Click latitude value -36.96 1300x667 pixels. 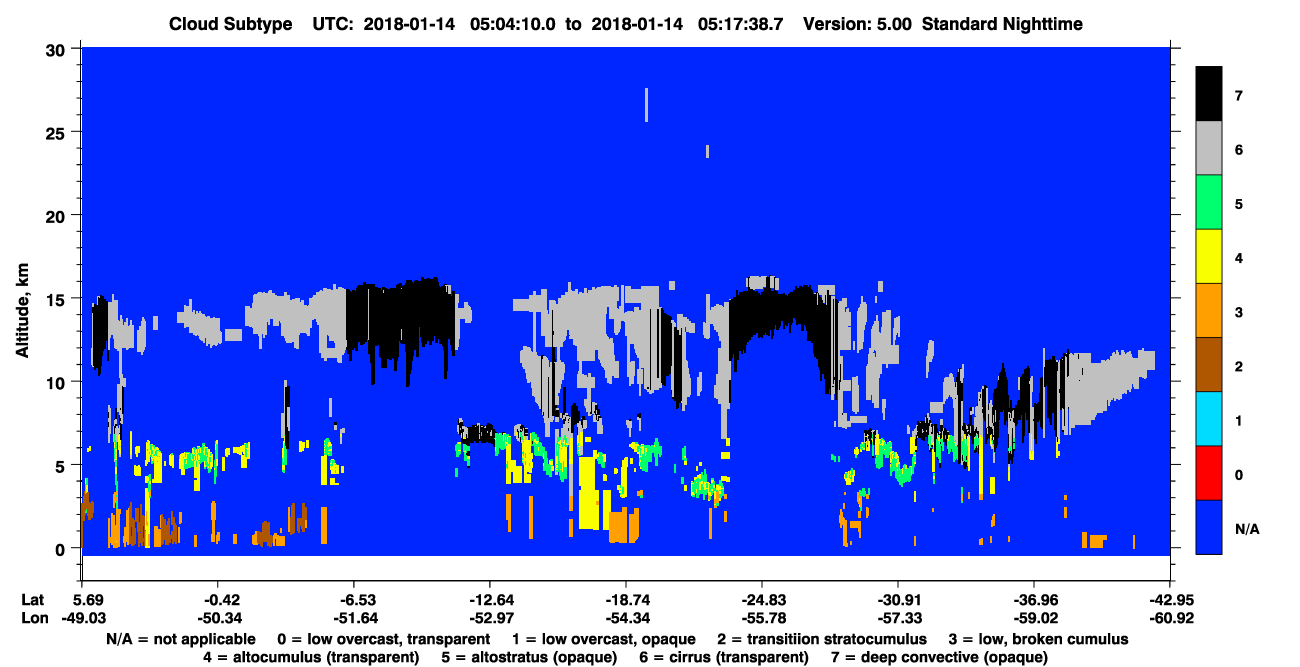(x=1034, y=600)
